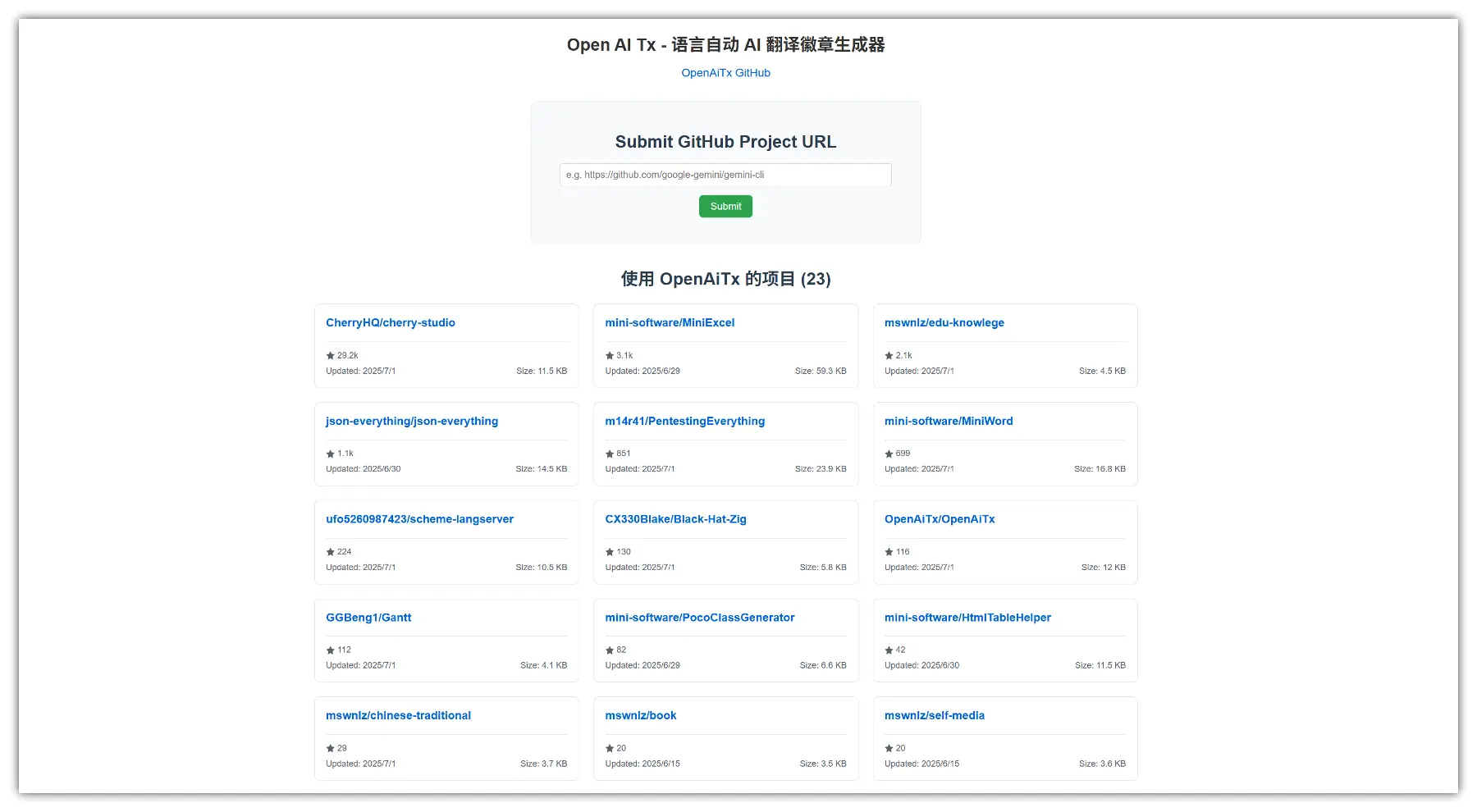Click 'Updated: 2025/6/29' in MiniExcel card

point(642,372)
